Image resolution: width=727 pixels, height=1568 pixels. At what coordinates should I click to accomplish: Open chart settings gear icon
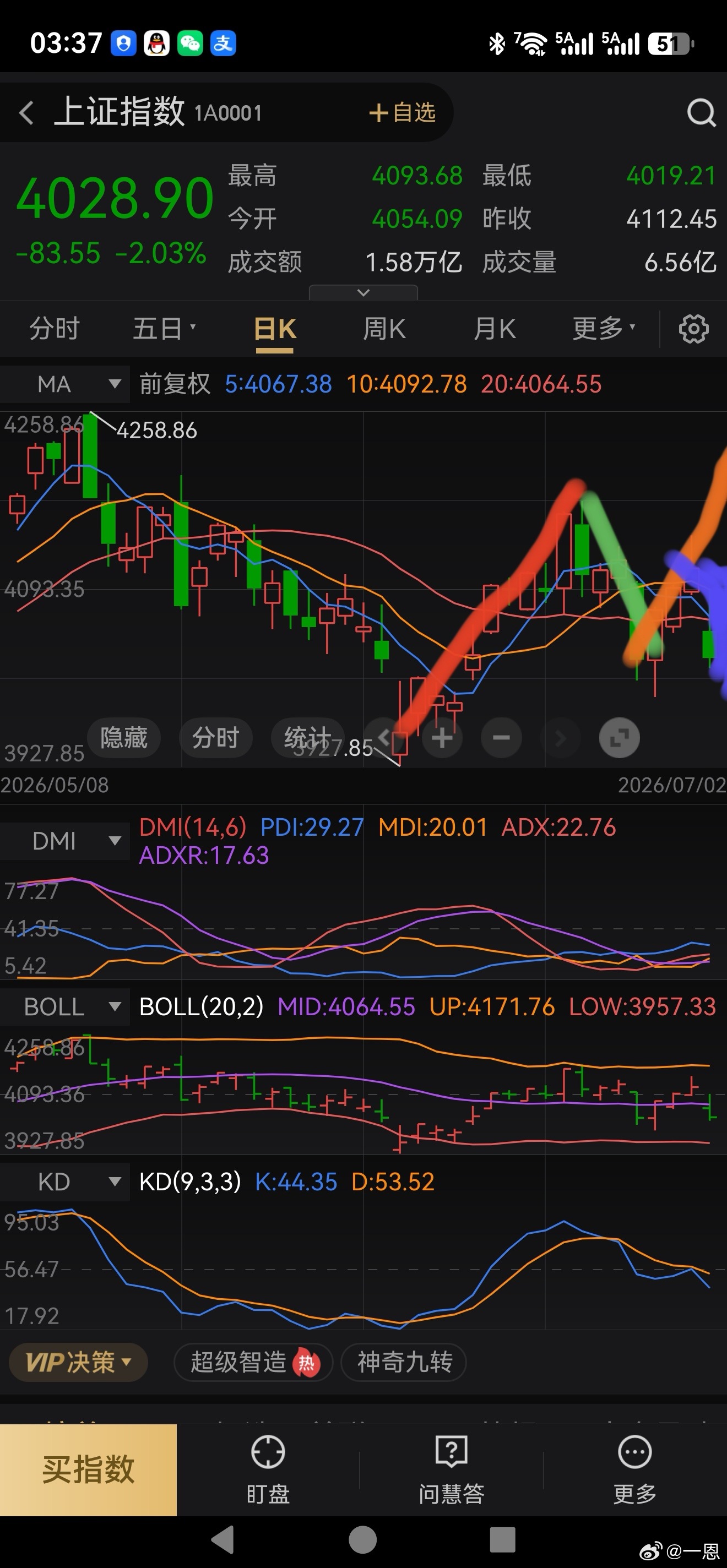click(x=693, y=329)
